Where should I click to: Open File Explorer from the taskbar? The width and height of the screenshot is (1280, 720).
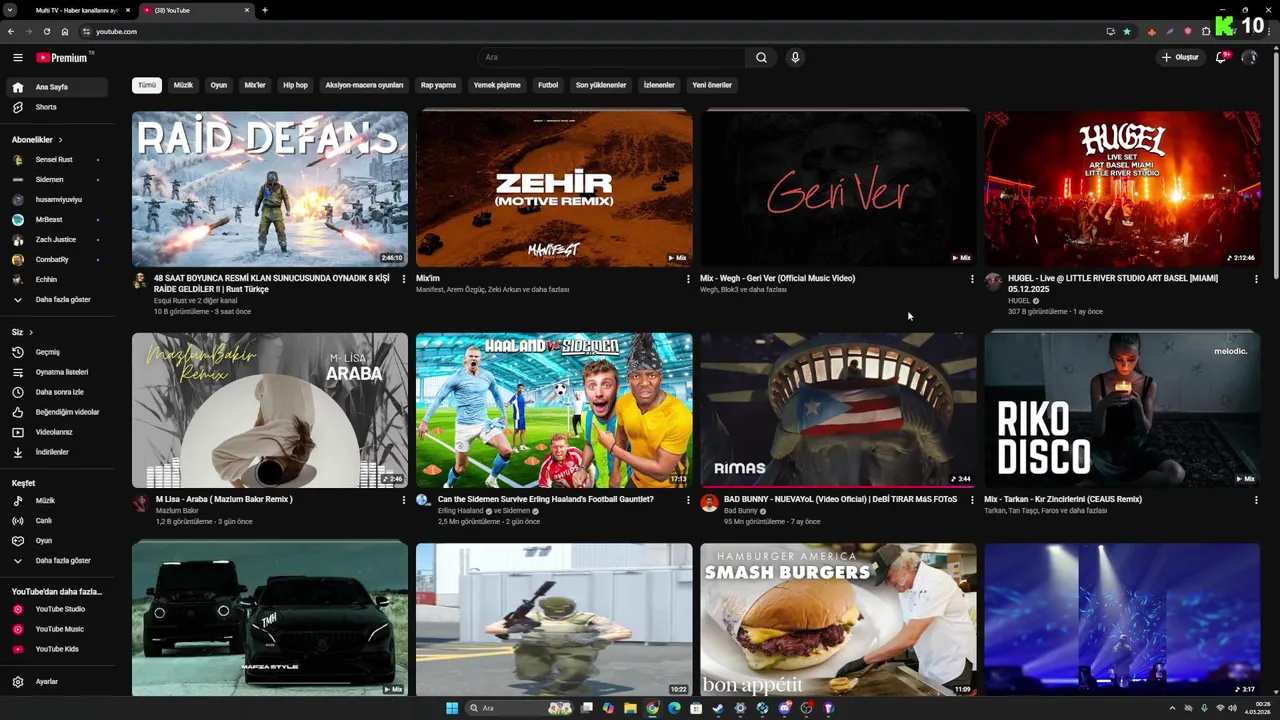630,708
